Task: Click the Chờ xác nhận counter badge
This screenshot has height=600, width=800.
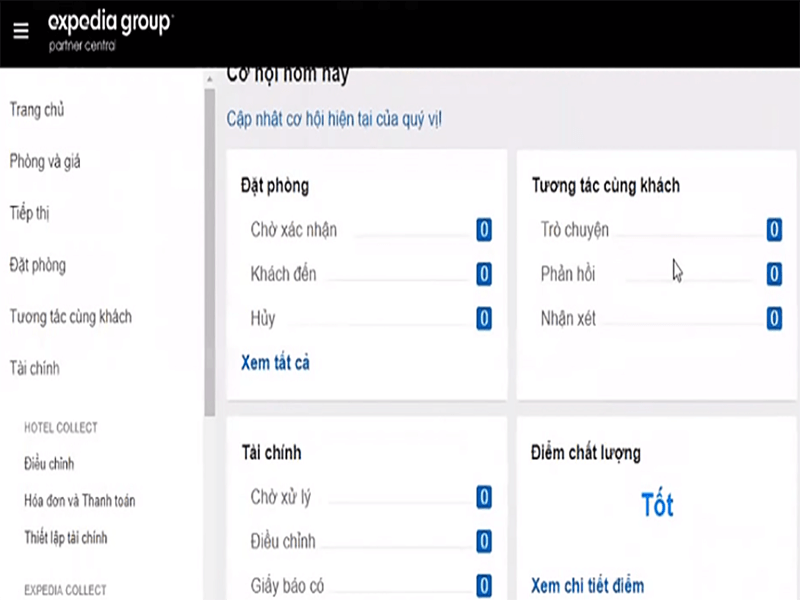Action: point(483,230)
